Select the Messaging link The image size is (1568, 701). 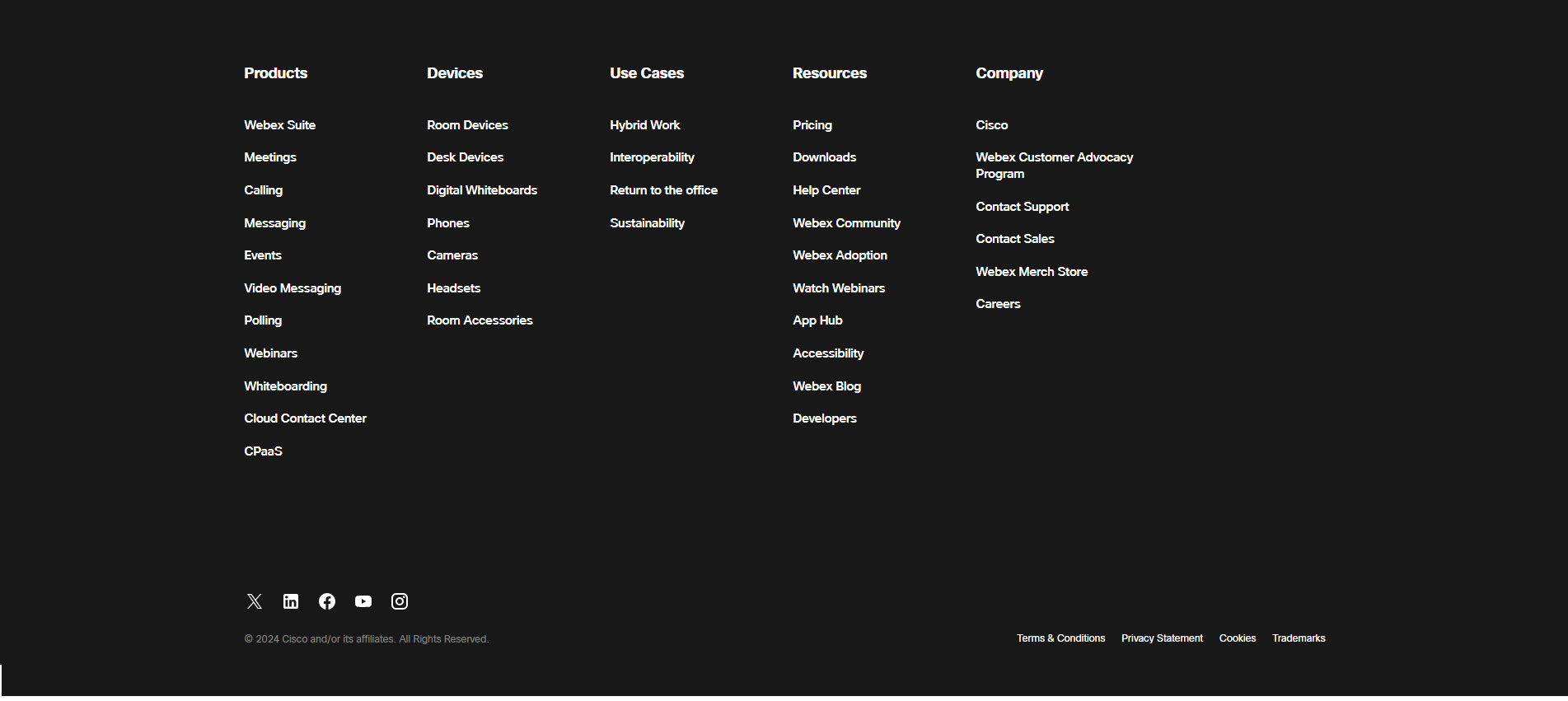[275, 223]
